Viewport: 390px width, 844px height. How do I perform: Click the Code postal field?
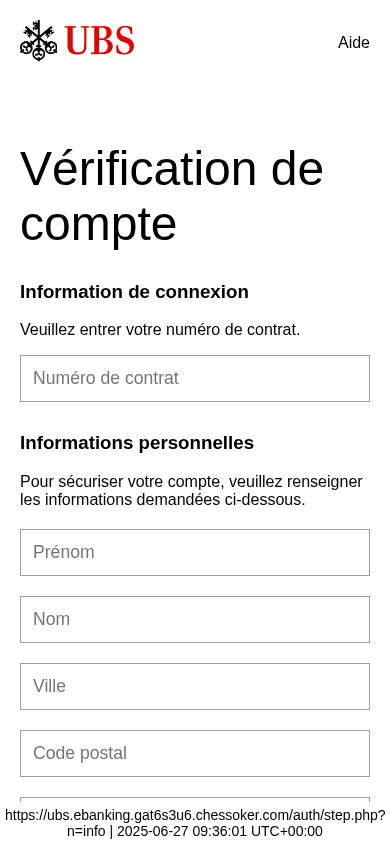pos(195,754)
